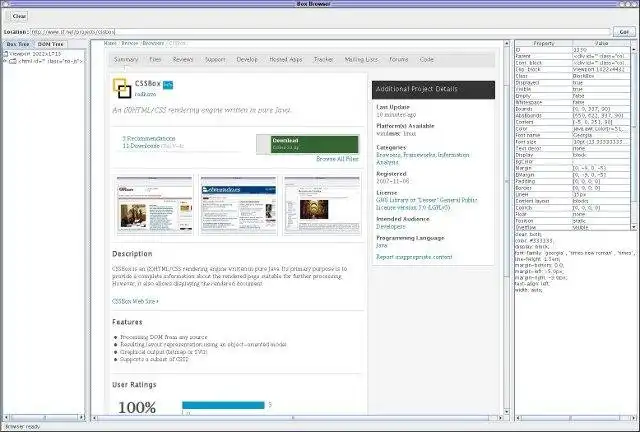Open the Mailing Lists tab

coord(361,60)
